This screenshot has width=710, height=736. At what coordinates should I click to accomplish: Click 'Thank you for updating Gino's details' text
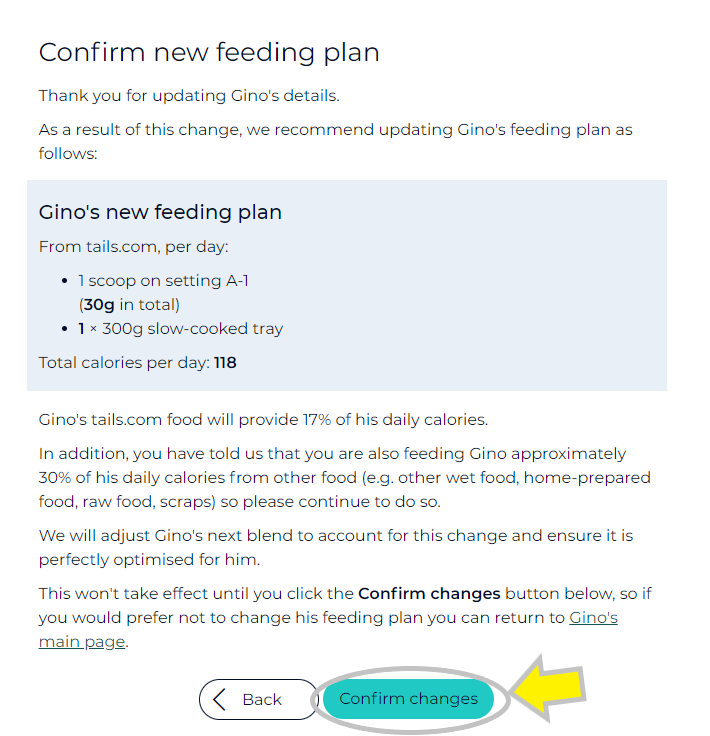click(x=189, y=96)
